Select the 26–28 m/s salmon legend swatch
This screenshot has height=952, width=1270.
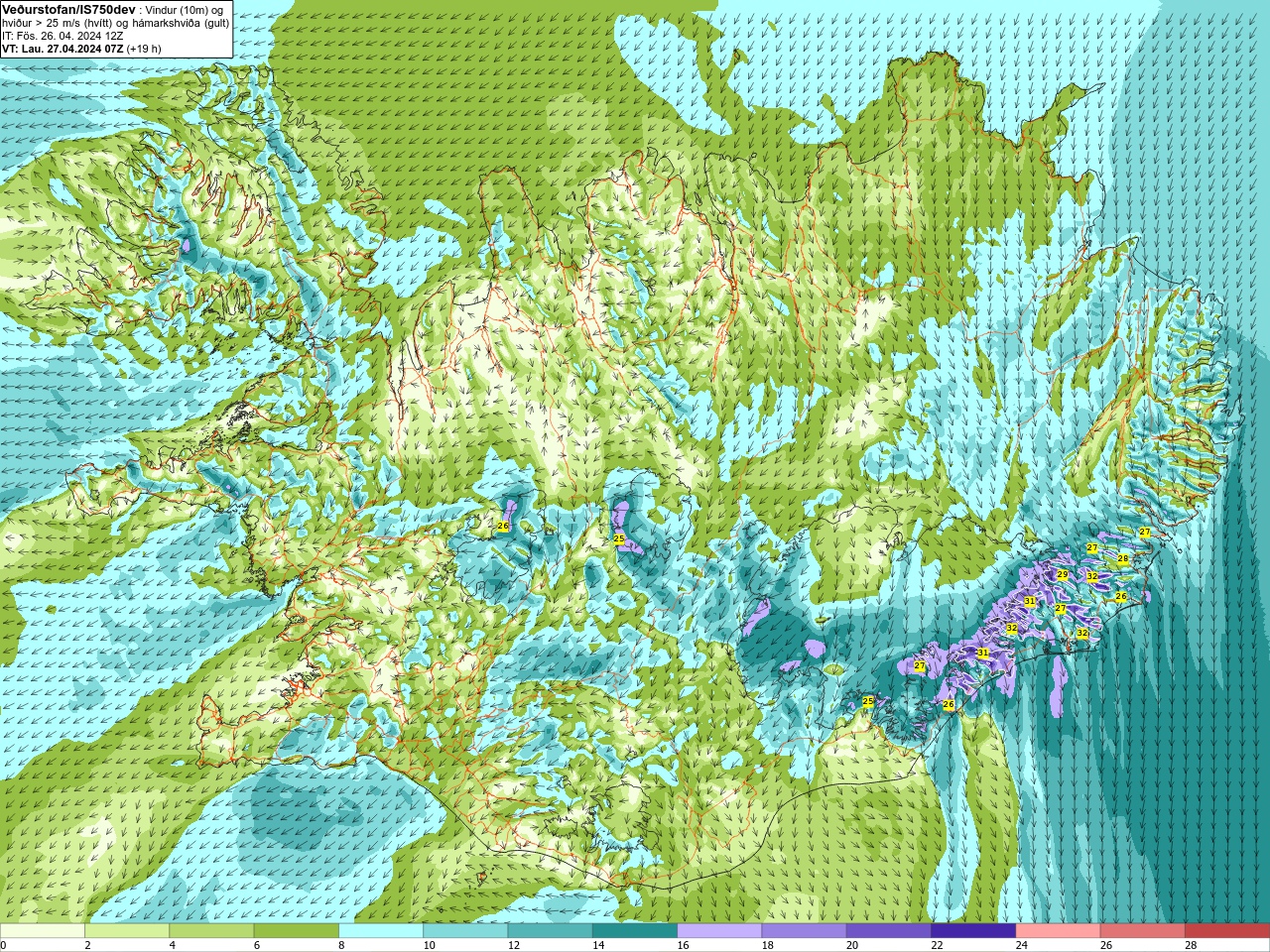(1143, 931)
